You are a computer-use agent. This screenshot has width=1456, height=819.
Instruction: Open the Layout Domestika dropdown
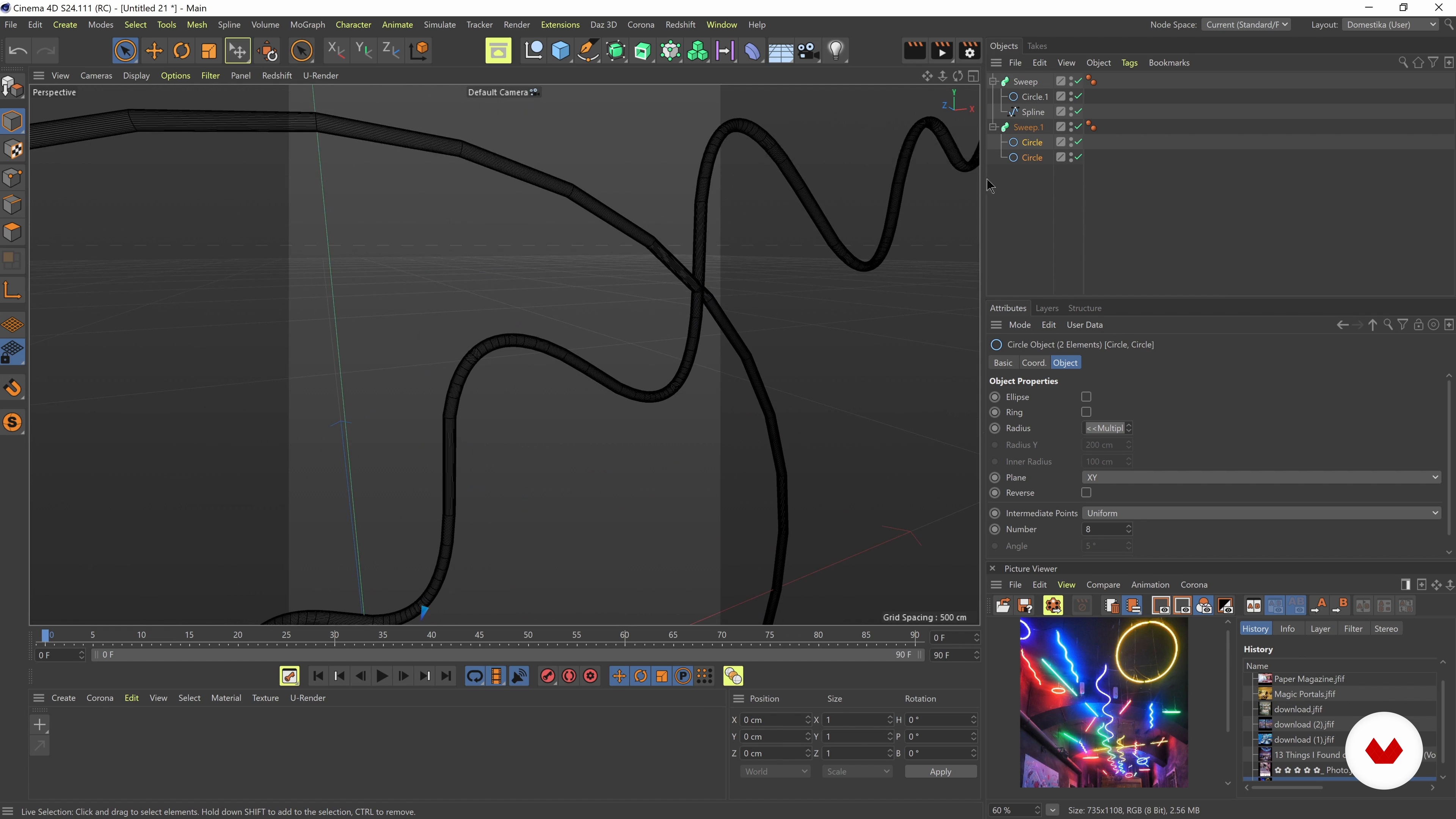pyautogui.click(x=1390, y=25)
